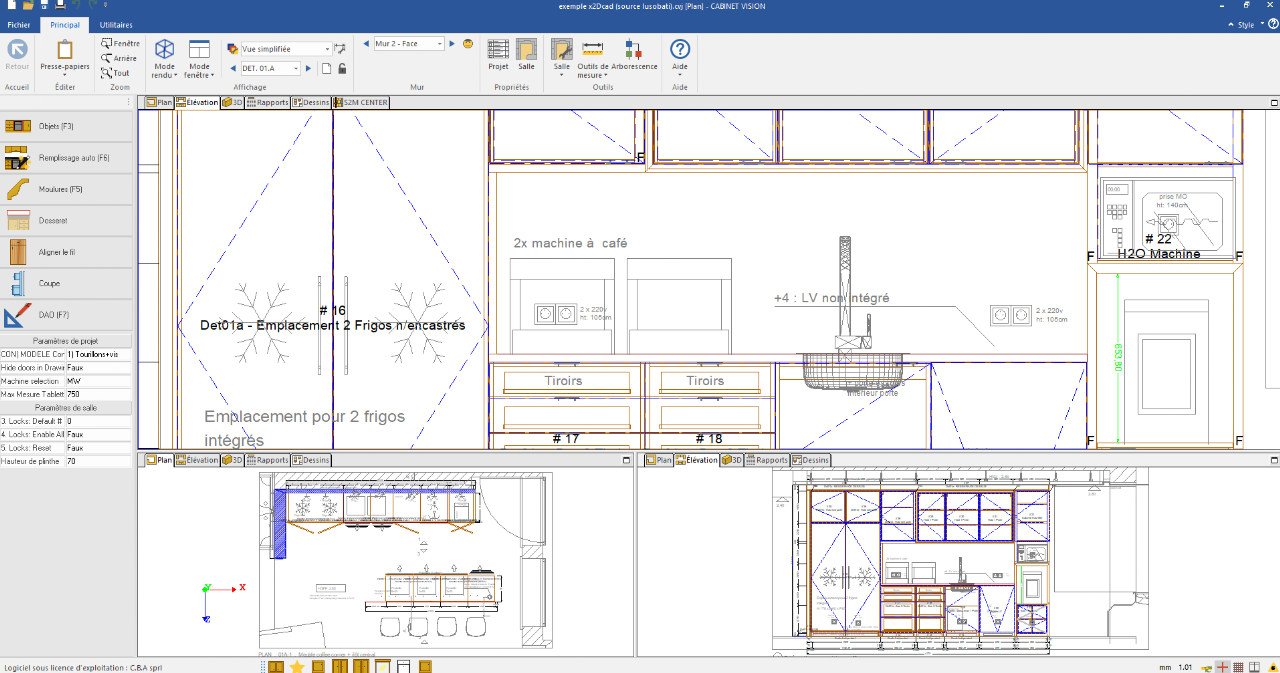Open the Vue simplifiée dropdown
The image size is (1280, 673).
click(x=326, y=48)
